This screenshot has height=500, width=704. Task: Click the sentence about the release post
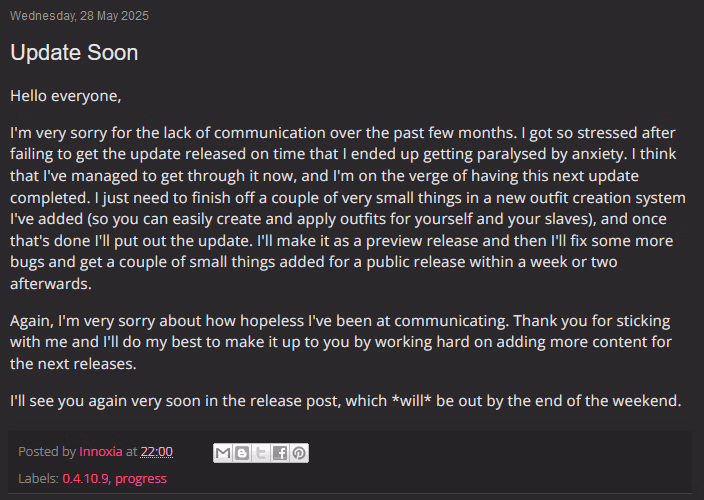[346, 401]
